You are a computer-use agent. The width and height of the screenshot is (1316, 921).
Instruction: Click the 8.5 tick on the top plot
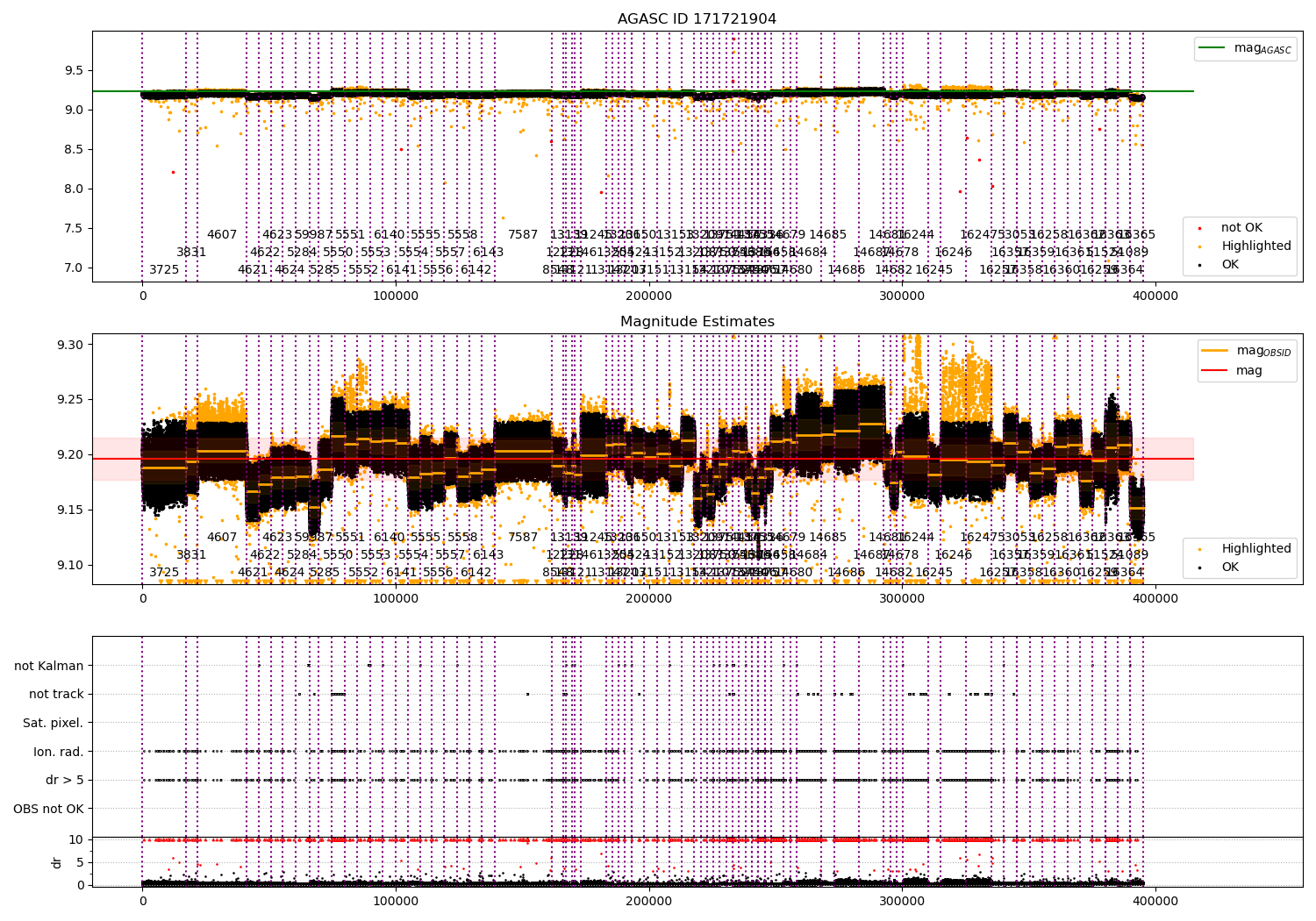(x=73, y=150)
